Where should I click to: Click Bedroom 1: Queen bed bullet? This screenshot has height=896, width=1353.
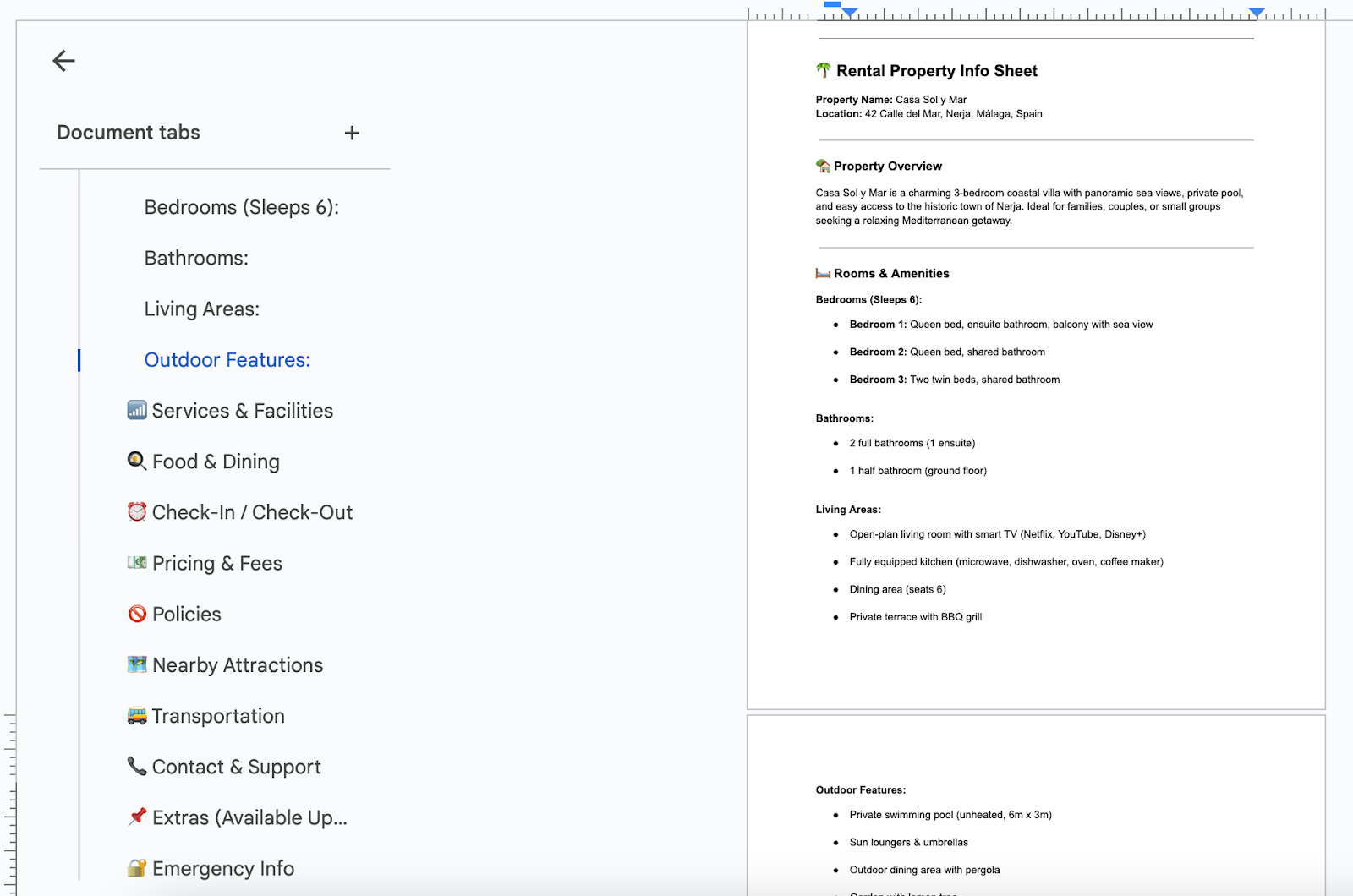point(1001,325)
